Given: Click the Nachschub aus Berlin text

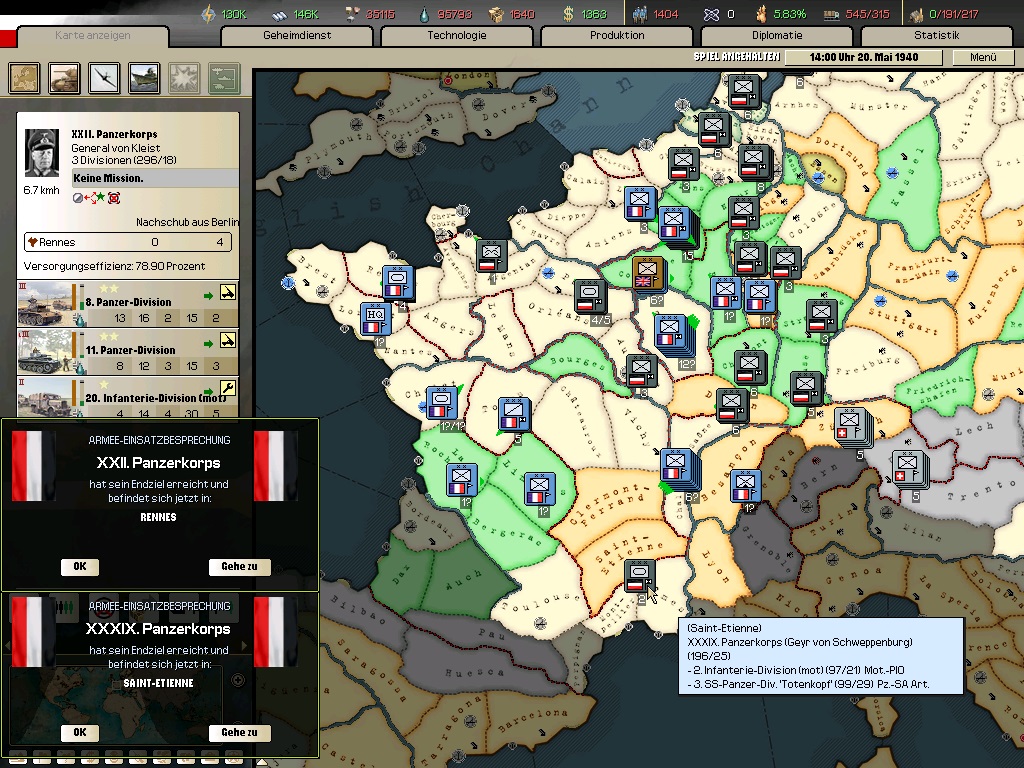Looking at the screenshot, I should (187, 222).
